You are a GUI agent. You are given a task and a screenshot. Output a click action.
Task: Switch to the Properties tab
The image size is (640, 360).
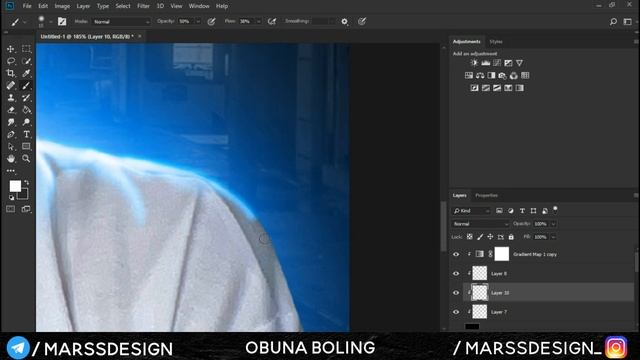coord(486,196)
